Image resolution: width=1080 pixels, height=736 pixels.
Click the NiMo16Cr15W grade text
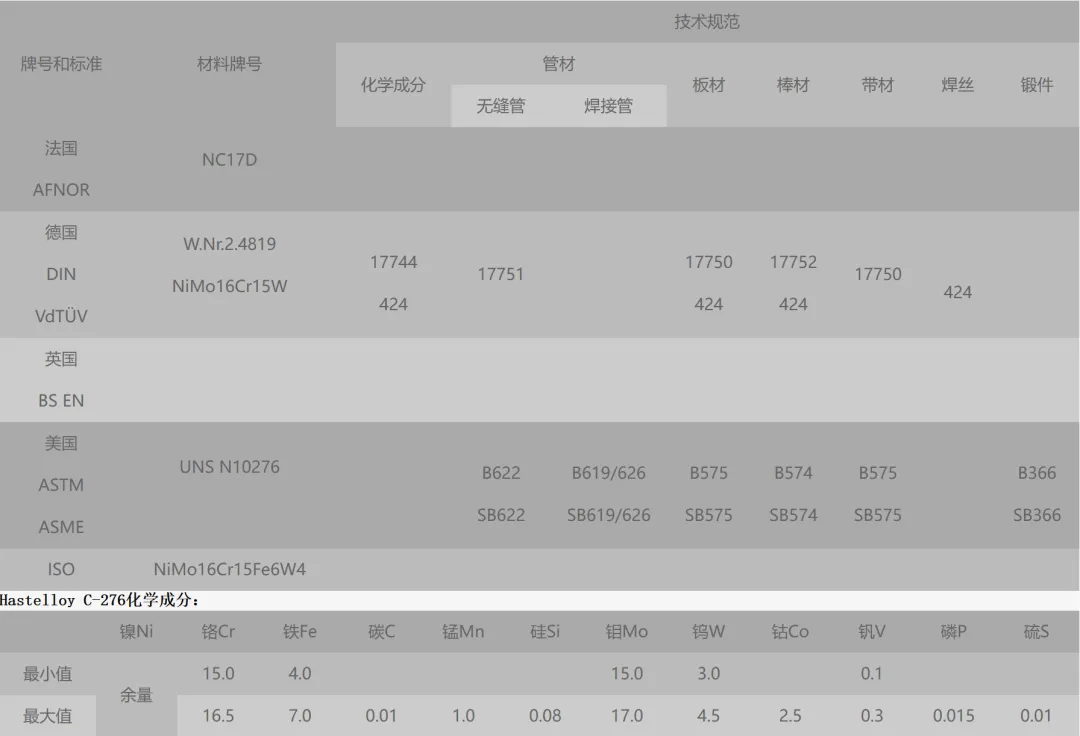pos(229,286)
